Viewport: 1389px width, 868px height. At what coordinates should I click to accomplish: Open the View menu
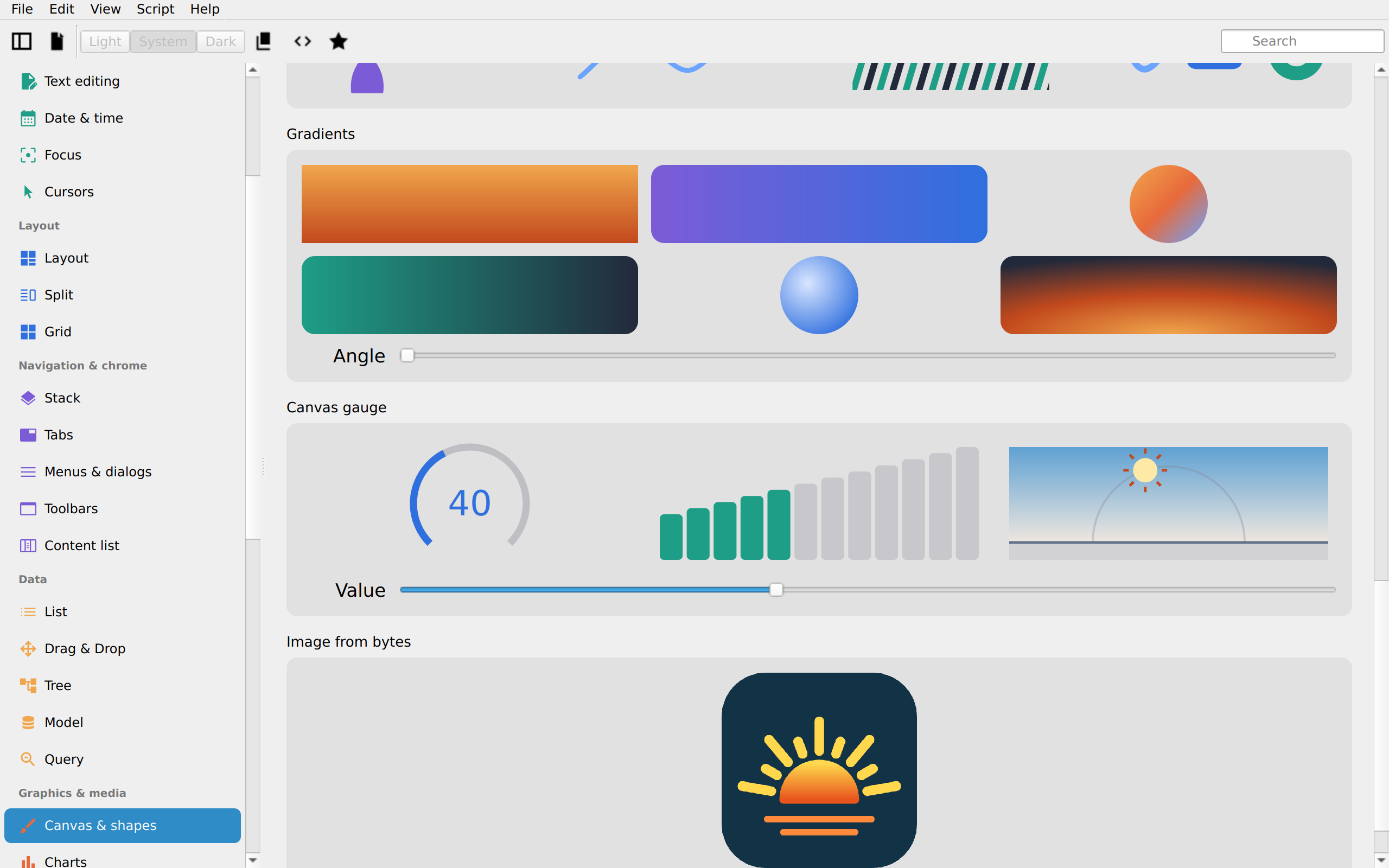(105, 9)
